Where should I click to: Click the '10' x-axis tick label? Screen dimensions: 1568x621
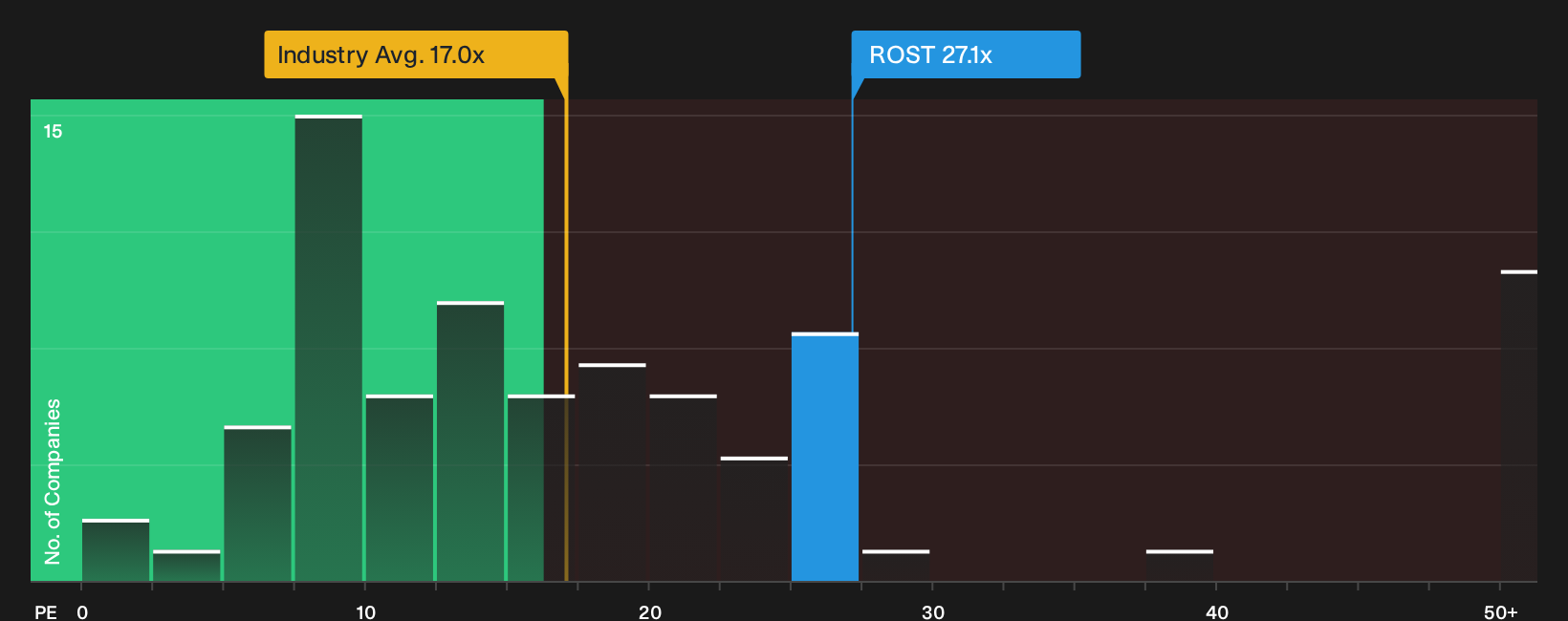click(365, 612)
